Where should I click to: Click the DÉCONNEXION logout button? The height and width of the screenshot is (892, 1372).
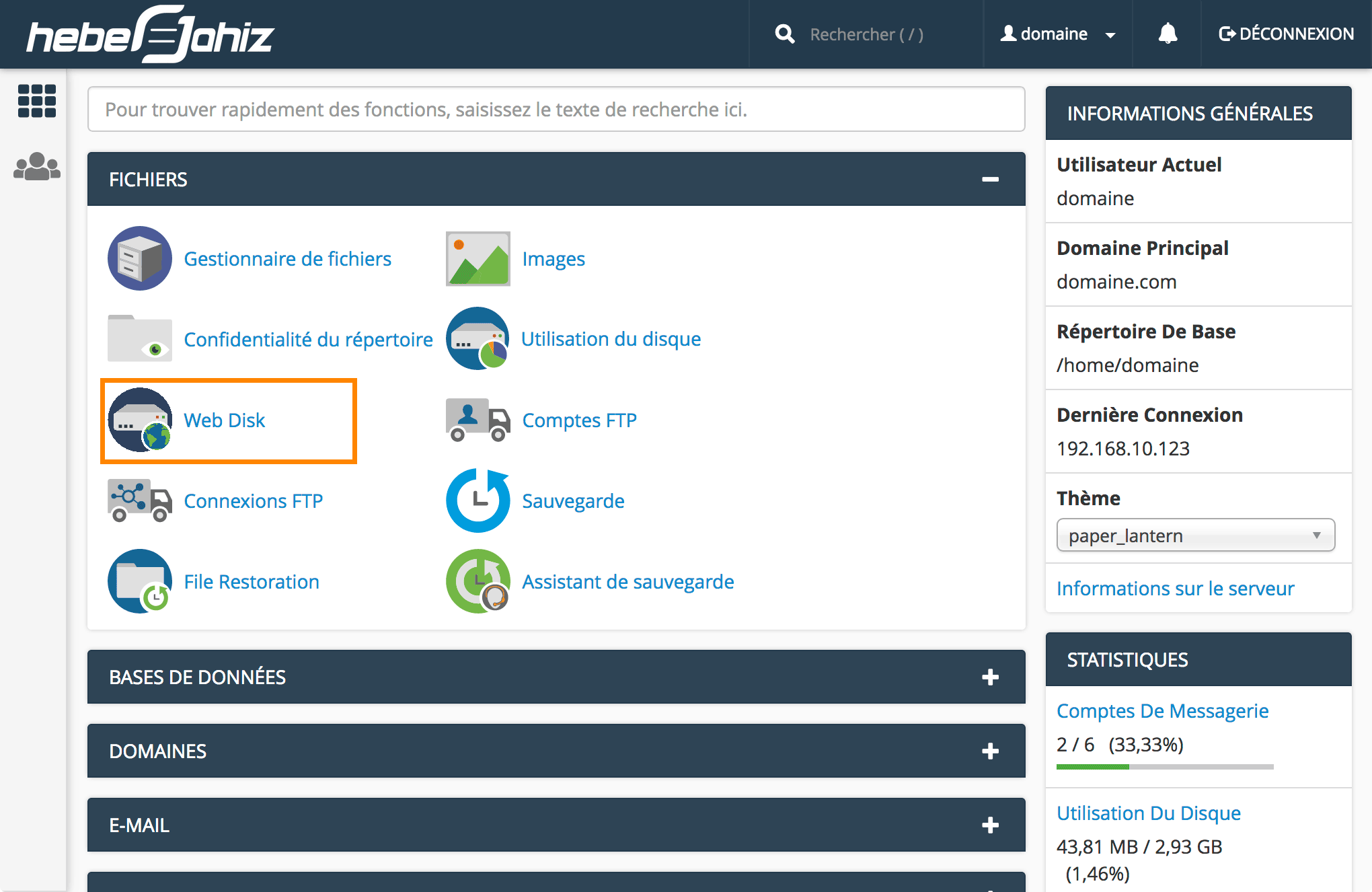click(1286, 34)
